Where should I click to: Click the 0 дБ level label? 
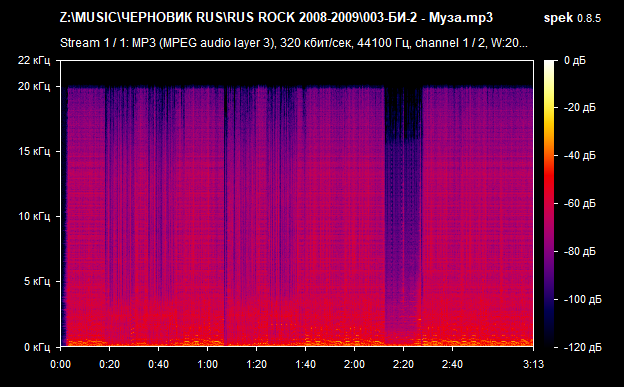pyautogui.click(x=575, y=61)
